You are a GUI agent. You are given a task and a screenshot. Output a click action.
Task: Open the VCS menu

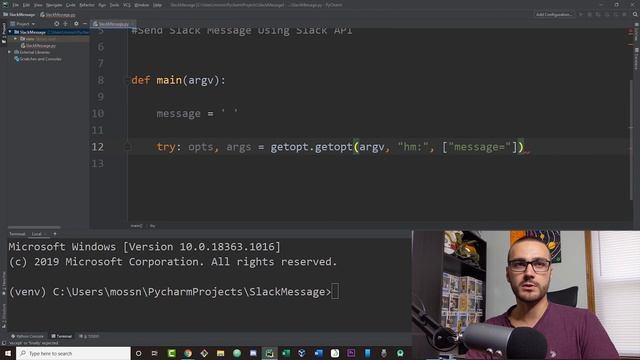coord(127,5)
